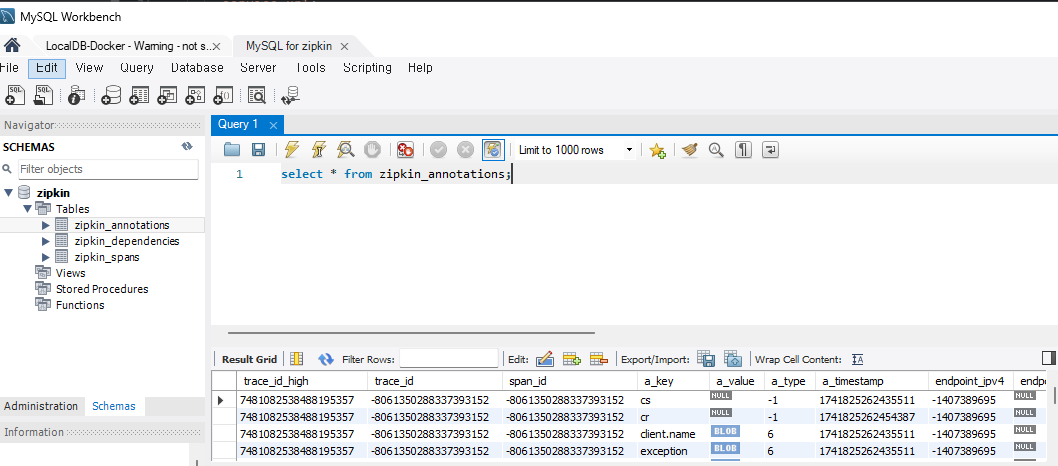Open the schema inspector icon
1058x466 pixels.
click(77, 96)
